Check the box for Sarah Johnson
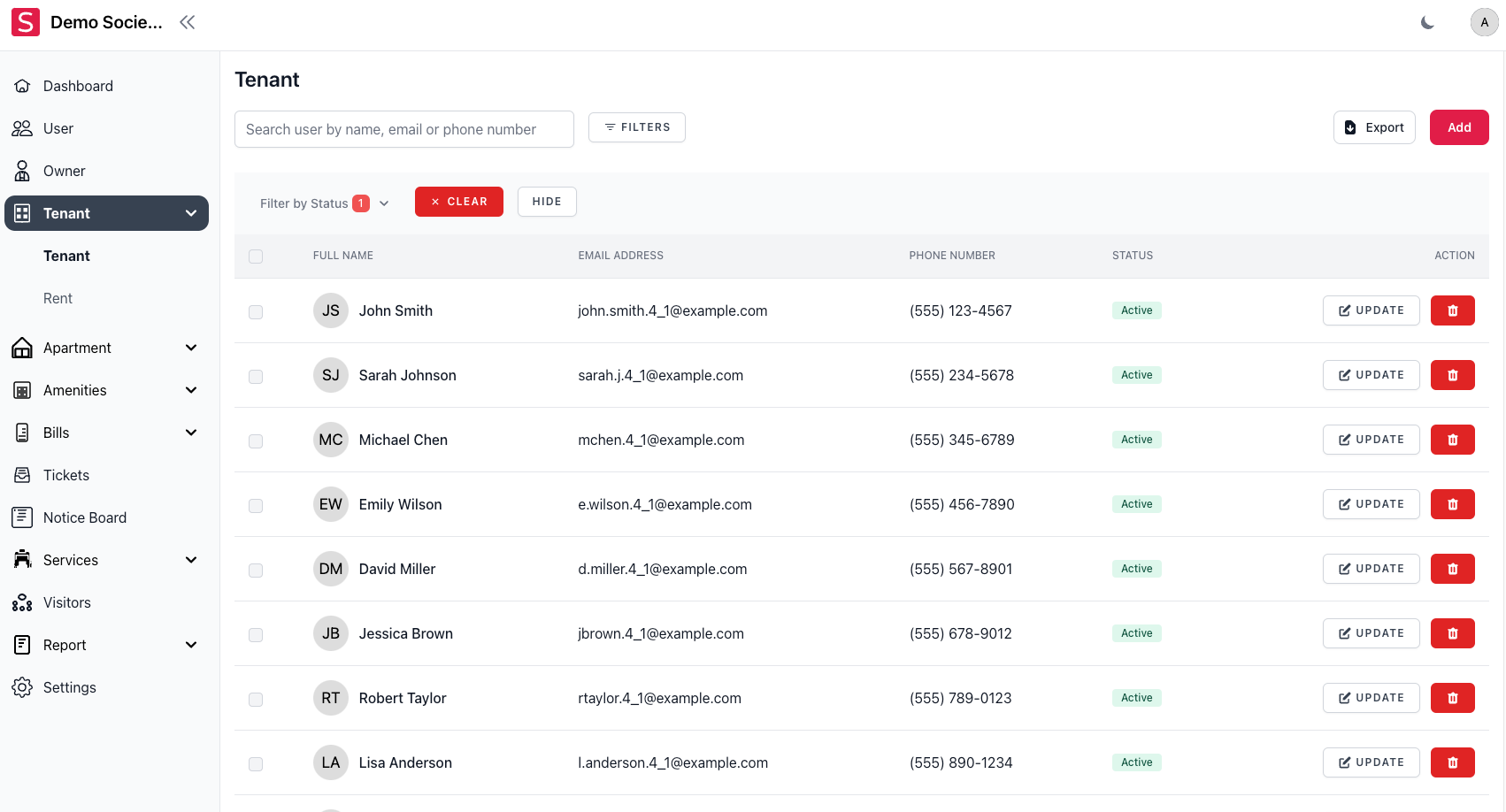Screen dimensions: 1506x812 tap(256, 377)
